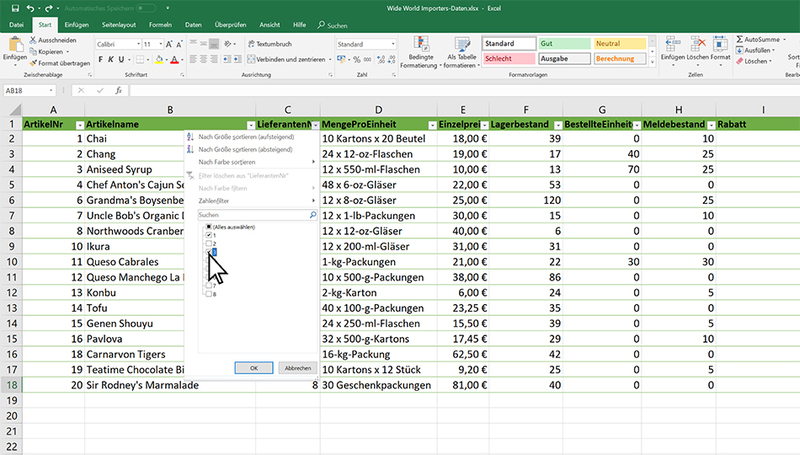The height and width of the screenshot is (455, 800).
Task: Click the insert function fx icon
Action: [x=118, y=90]
